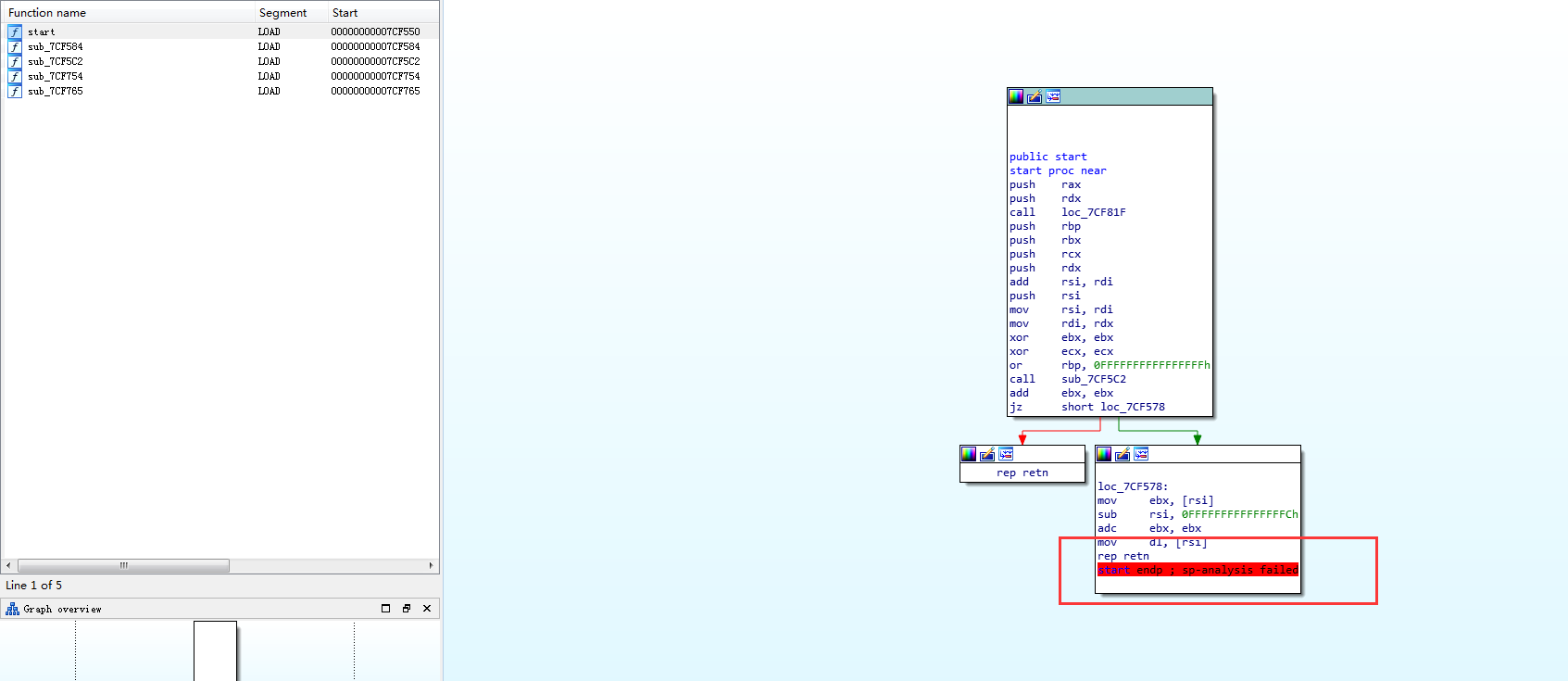The height and width of the screenshot is (681, 1568).
Task: Click the third title icon on loc_7CF578 node
Action: pyautogui.click(x=1141, y=454)
